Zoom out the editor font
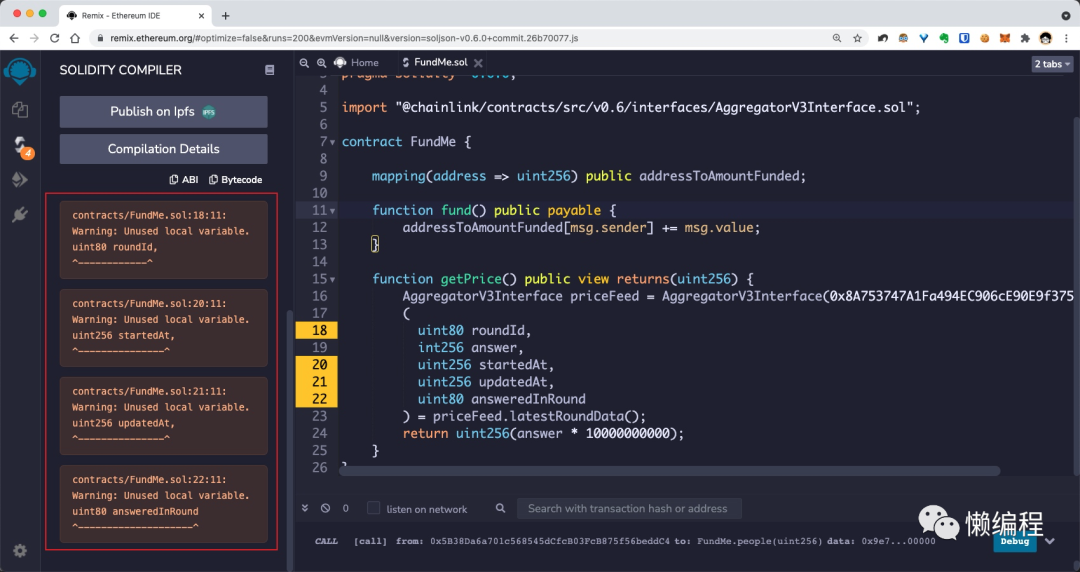This screenshot has width=1080, height=572. (304, 62)
